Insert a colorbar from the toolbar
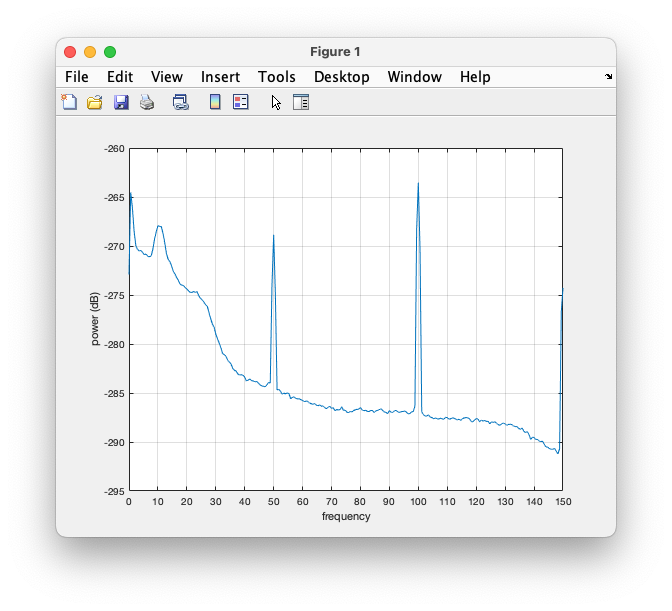 214,102
